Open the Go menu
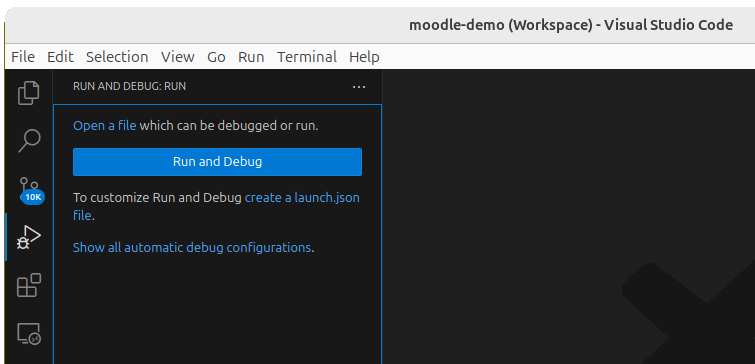Image resolution: width=755 pixels, height=364 pixels. coord(216,57)
